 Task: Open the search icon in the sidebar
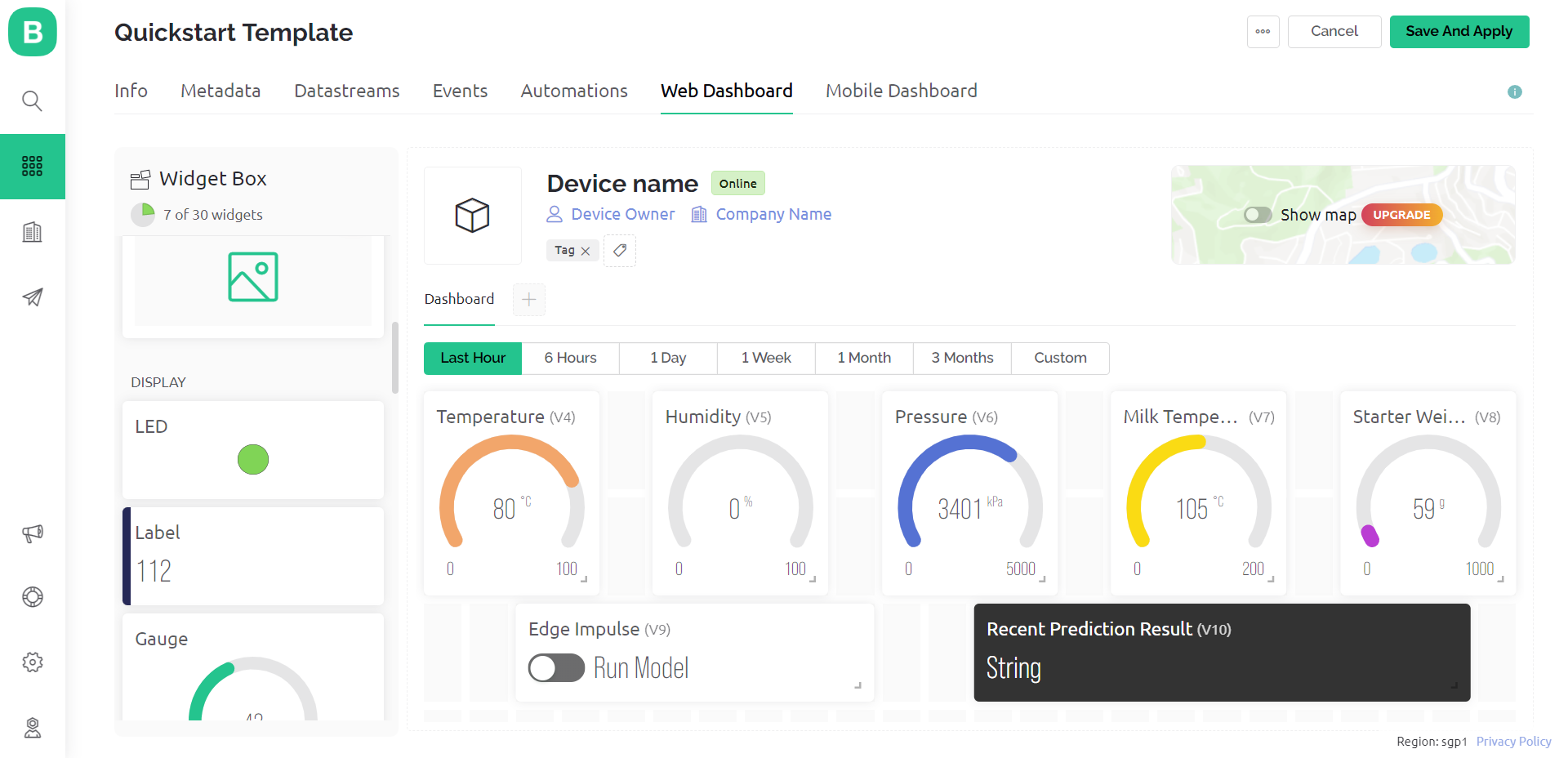point(32,100)
